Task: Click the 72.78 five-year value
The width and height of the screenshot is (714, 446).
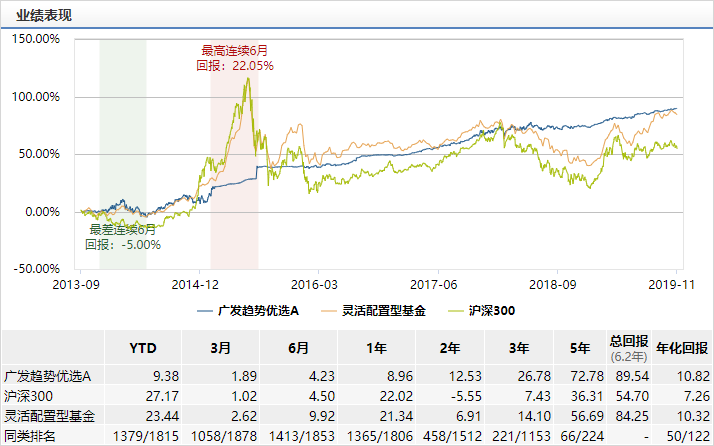Action: pos(587,376)
